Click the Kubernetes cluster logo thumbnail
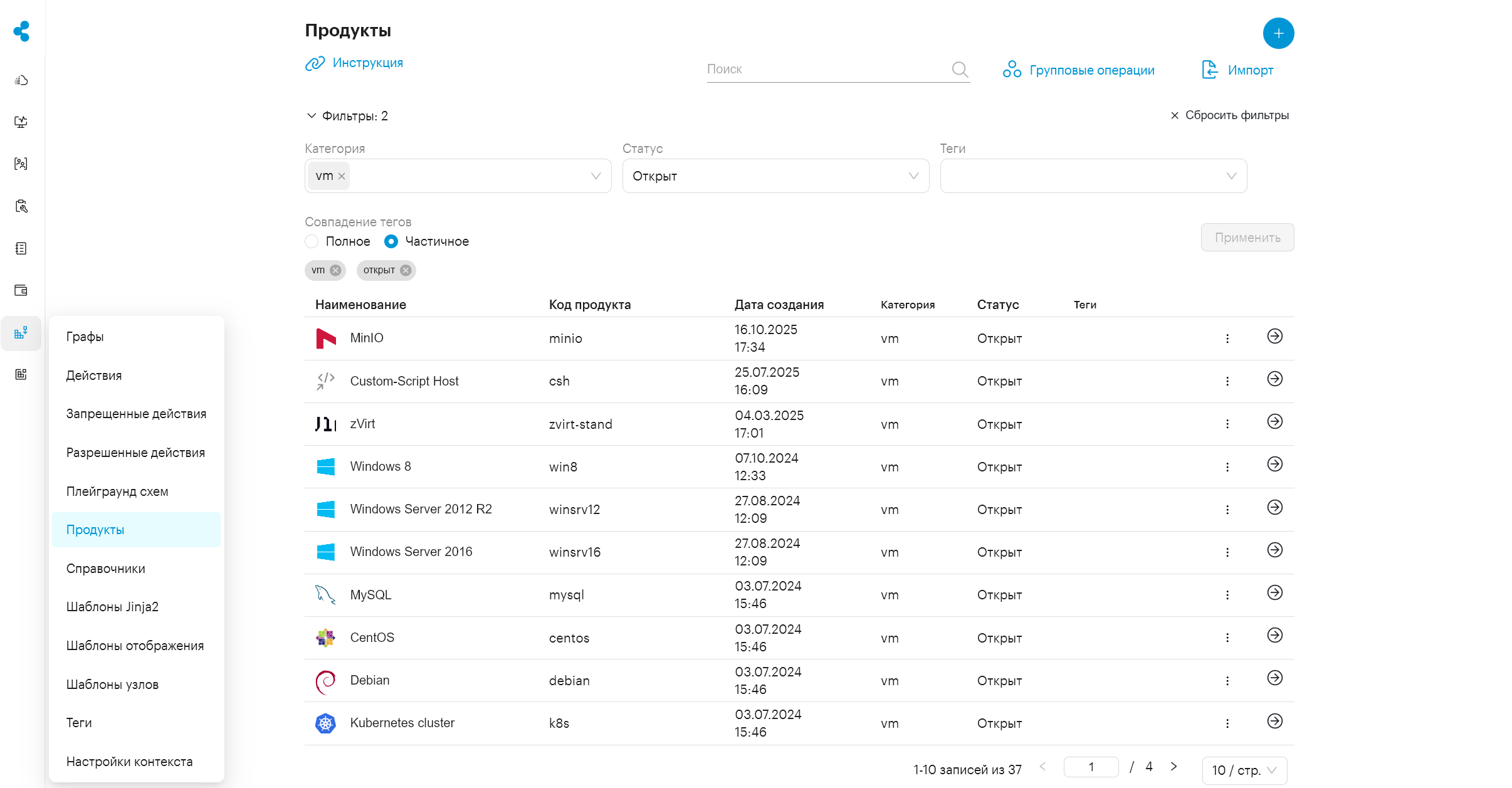Image resolution: width=1512 pixels, height=788 pixels. pos(325,723)
